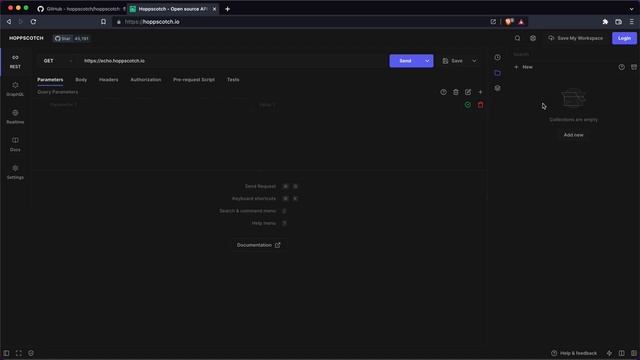Open the Environments layers icon
This screenshot has height=360, width=640.
click(x=497, y=88)
